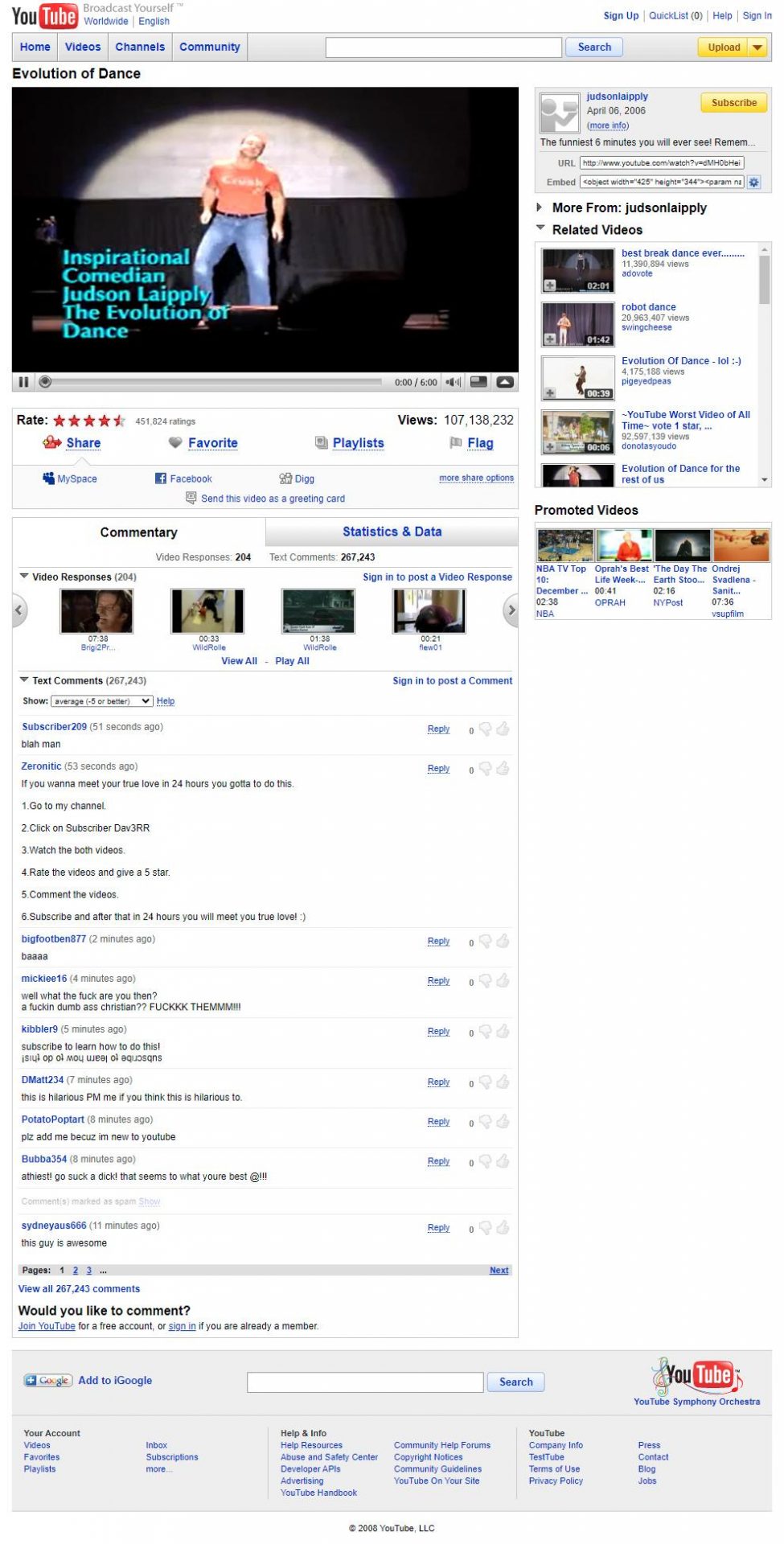Mute the video using the volume icon
This screenshot has width=784, height=1544.
pyautogui.click(x=454, y=382)
